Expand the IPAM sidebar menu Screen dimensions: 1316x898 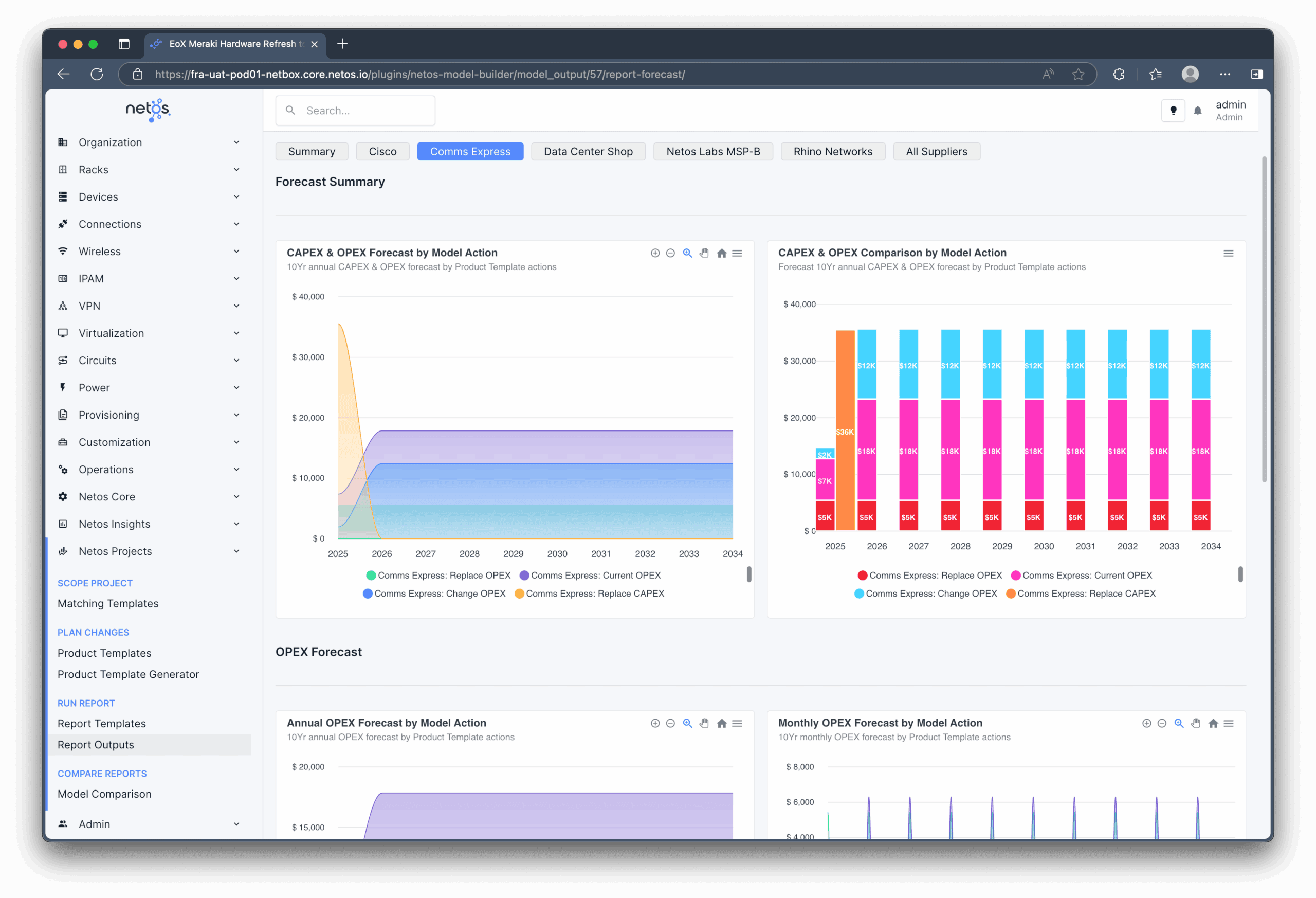coord(149,278)
